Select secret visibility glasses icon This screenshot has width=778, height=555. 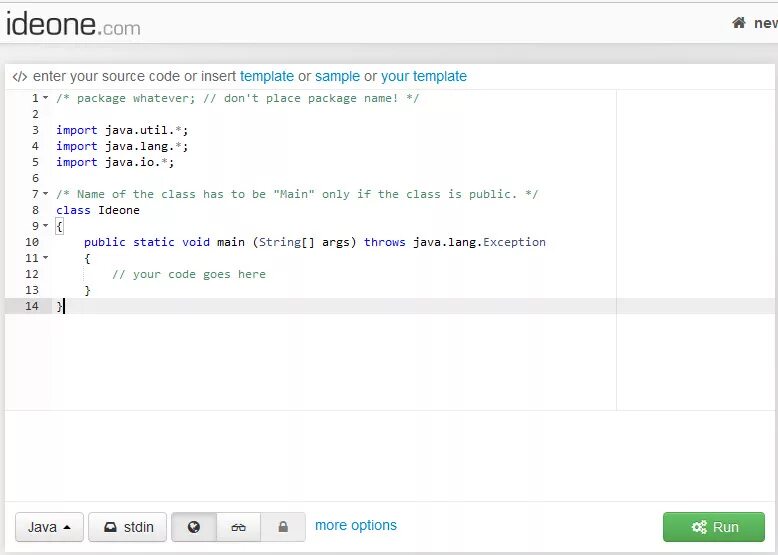pyautogui.click(x=238, y=527)
